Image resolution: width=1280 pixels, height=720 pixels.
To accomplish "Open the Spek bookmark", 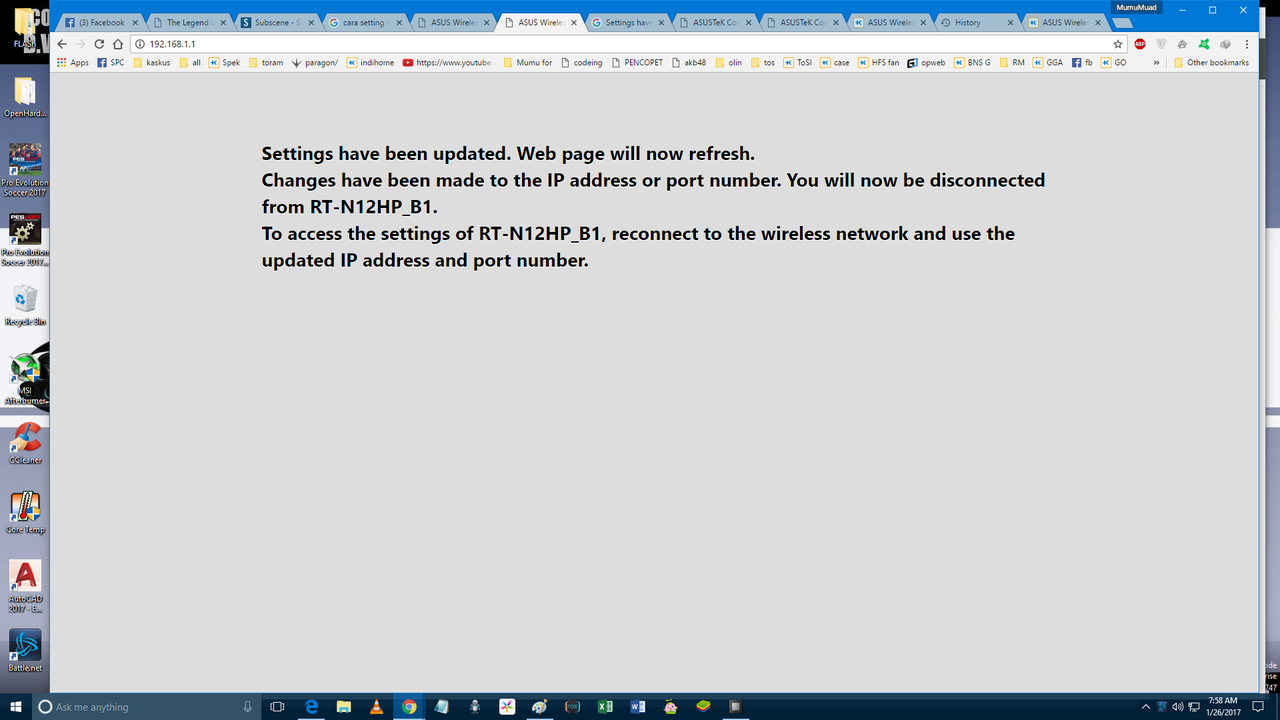I will coord(224,62).
